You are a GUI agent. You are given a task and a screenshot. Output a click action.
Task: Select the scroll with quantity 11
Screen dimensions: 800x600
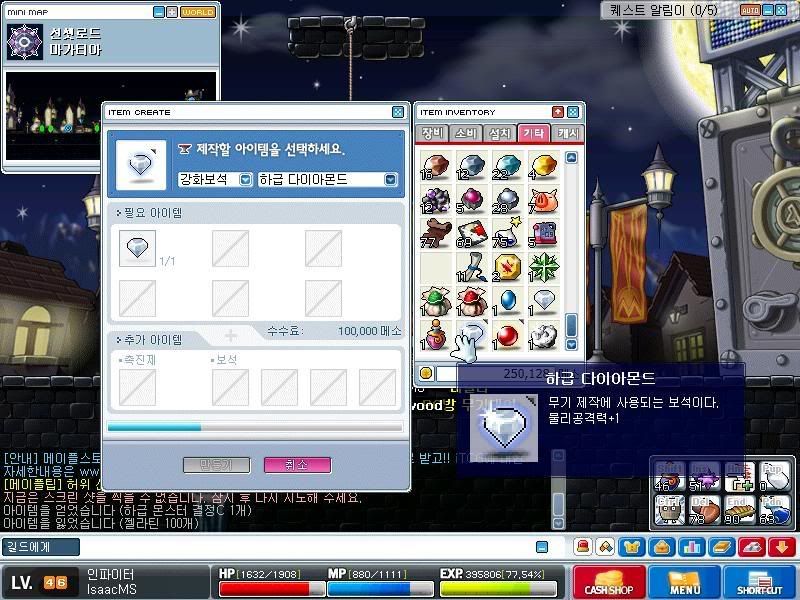[471, 267]
